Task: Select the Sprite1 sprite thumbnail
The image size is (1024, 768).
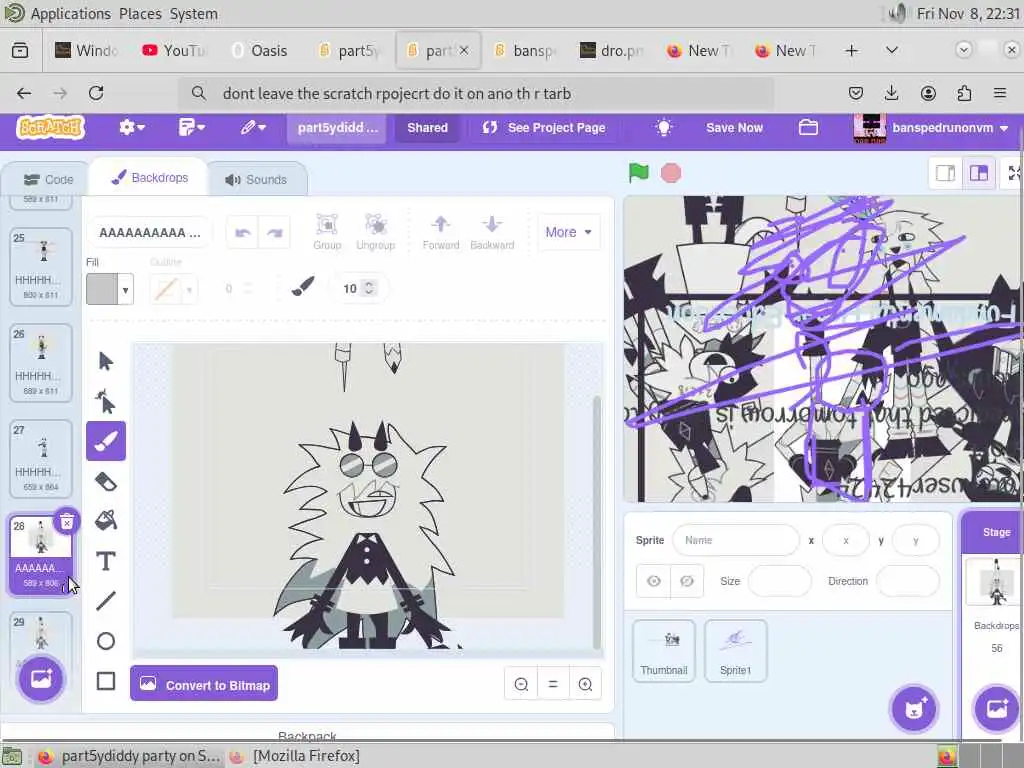Action: click(735, 651)
